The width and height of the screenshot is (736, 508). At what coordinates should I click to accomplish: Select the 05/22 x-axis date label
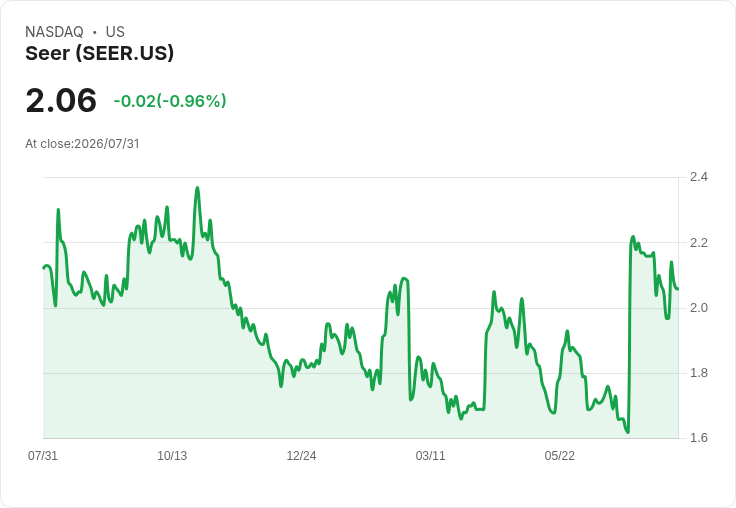[x=560, y=455]
